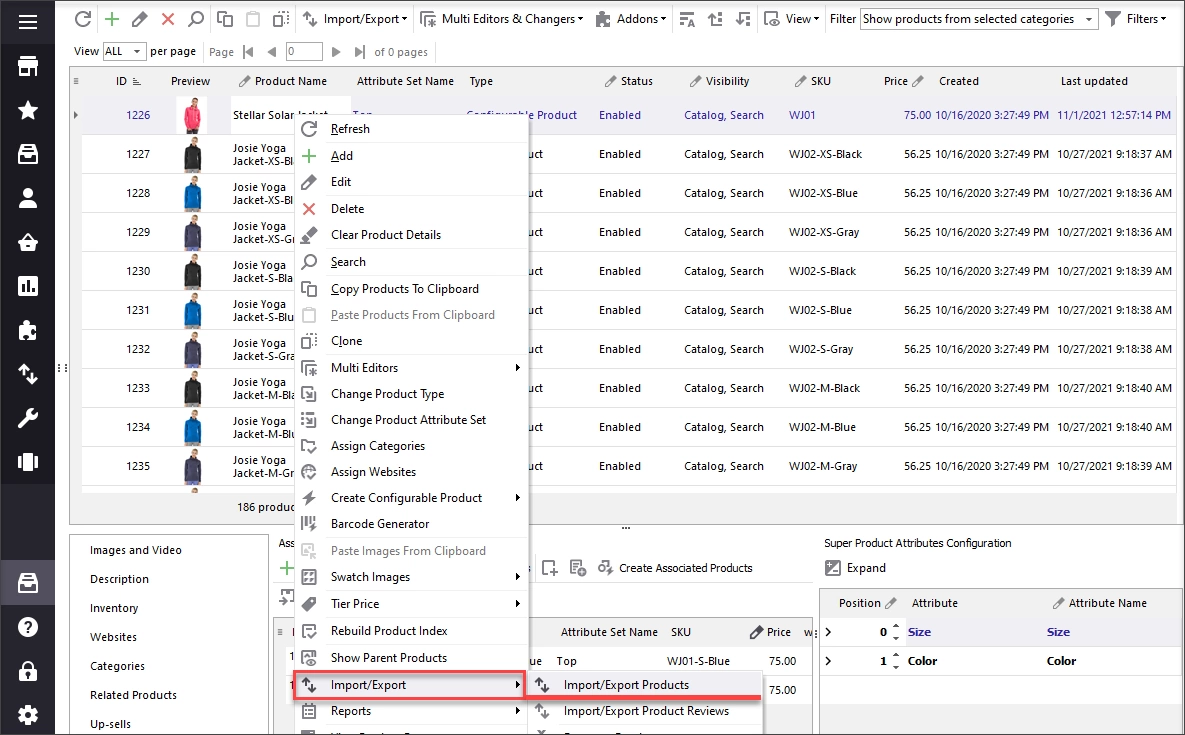Click the Search magnifier toolbar icon
This screenshot has height=735, width=1185.
coord(196,19)
